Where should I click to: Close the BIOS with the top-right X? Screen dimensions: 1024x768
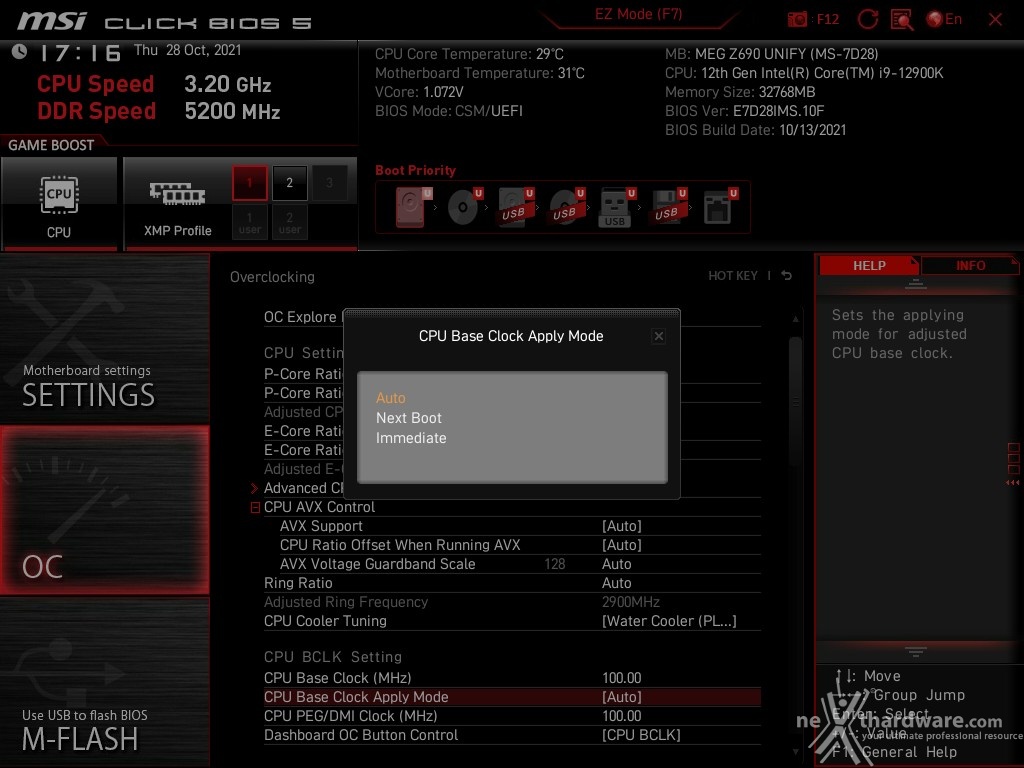[x=995, y=20]
